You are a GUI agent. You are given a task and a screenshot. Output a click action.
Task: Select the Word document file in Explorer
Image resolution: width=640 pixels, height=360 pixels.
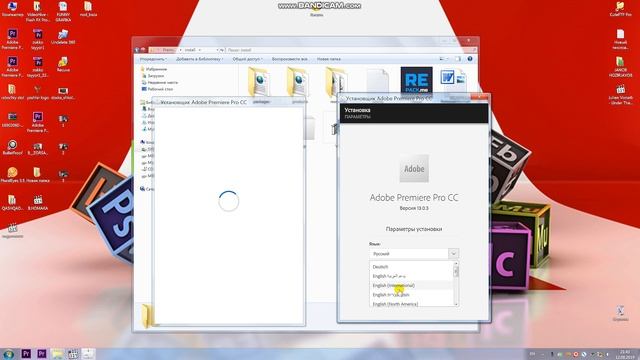tap(453, 81)
